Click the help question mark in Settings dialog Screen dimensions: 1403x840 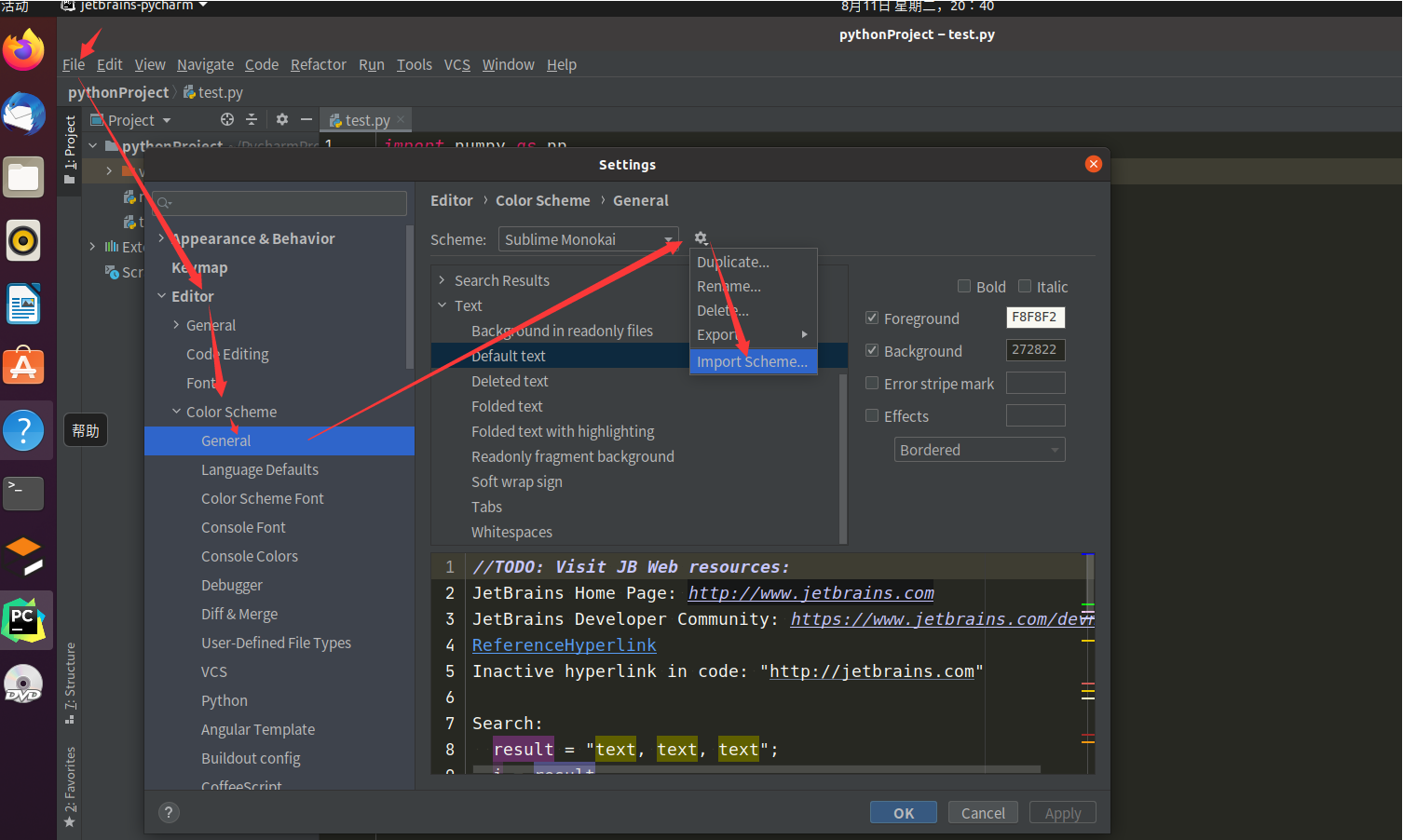169,812
